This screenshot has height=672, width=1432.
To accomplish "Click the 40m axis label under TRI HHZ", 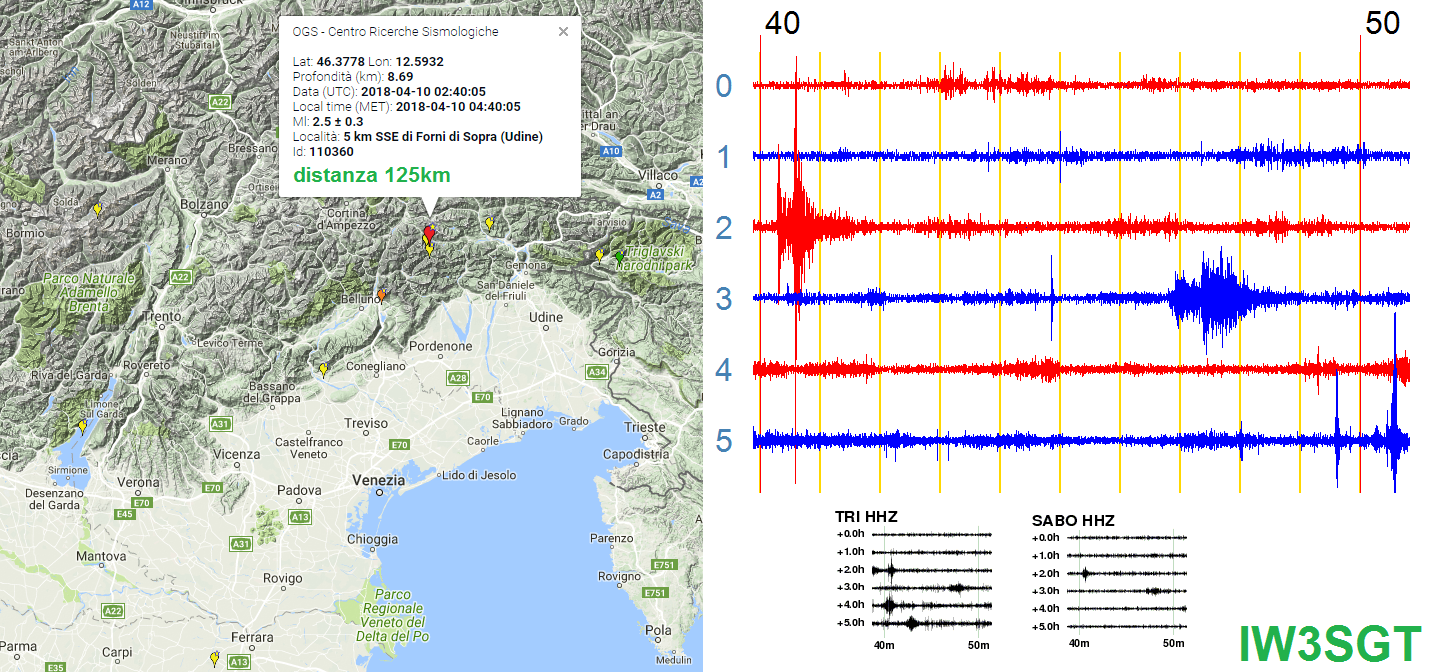I will point(883,644).
